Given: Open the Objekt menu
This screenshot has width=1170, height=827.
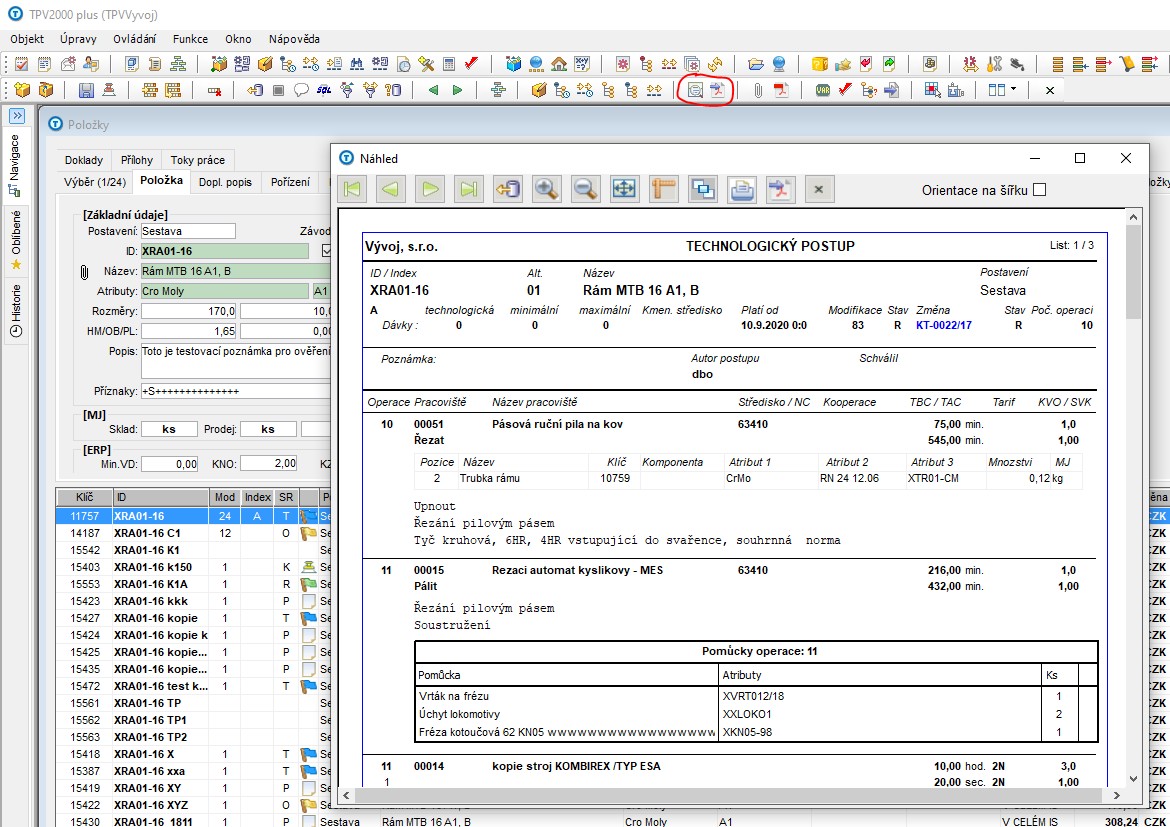Looking at the screenshot, I should [27, 39].
